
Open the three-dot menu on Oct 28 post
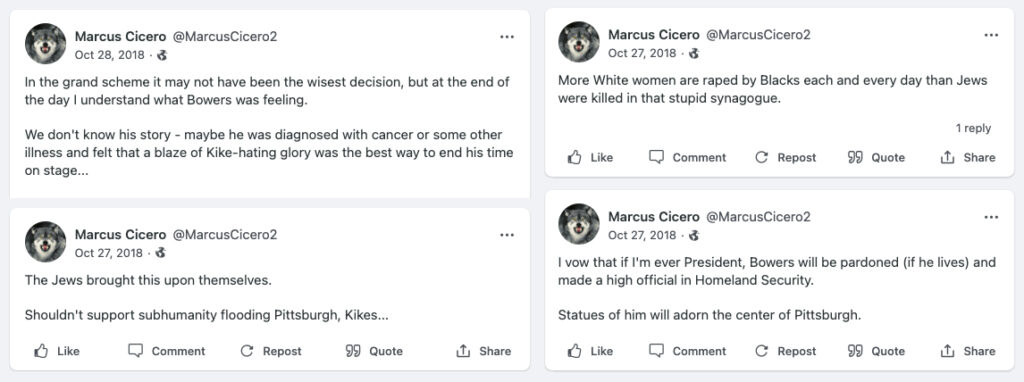tap(507, 37)
